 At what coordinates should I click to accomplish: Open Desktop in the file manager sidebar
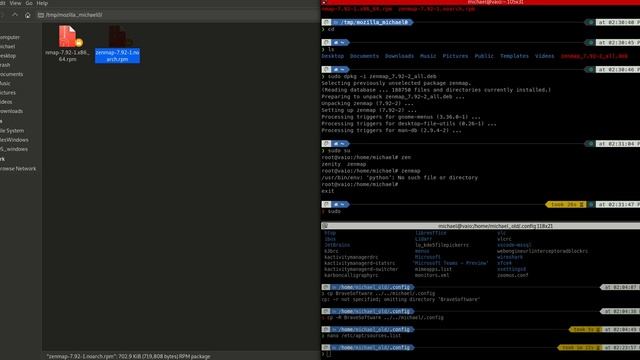coord(8,56)
